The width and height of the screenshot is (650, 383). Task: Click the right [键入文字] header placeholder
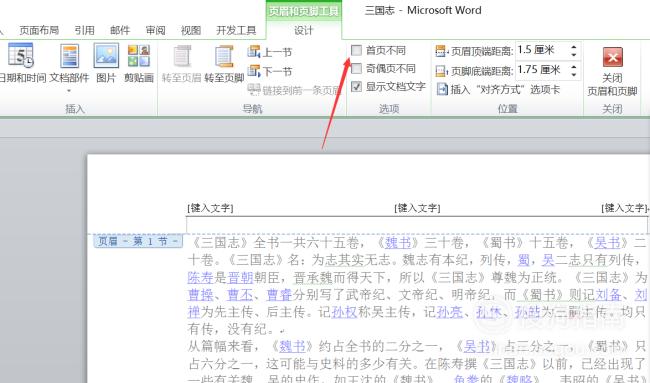pyautogui.click(x=624, y=208)
